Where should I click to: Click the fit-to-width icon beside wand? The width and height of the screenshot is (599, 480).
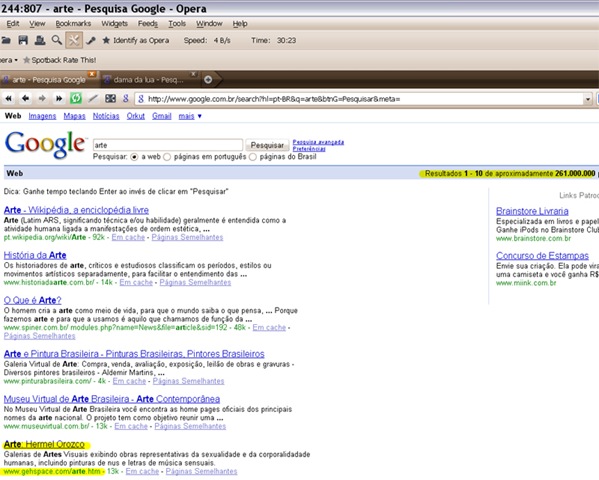pyautogui.click(x=110, y=99)
